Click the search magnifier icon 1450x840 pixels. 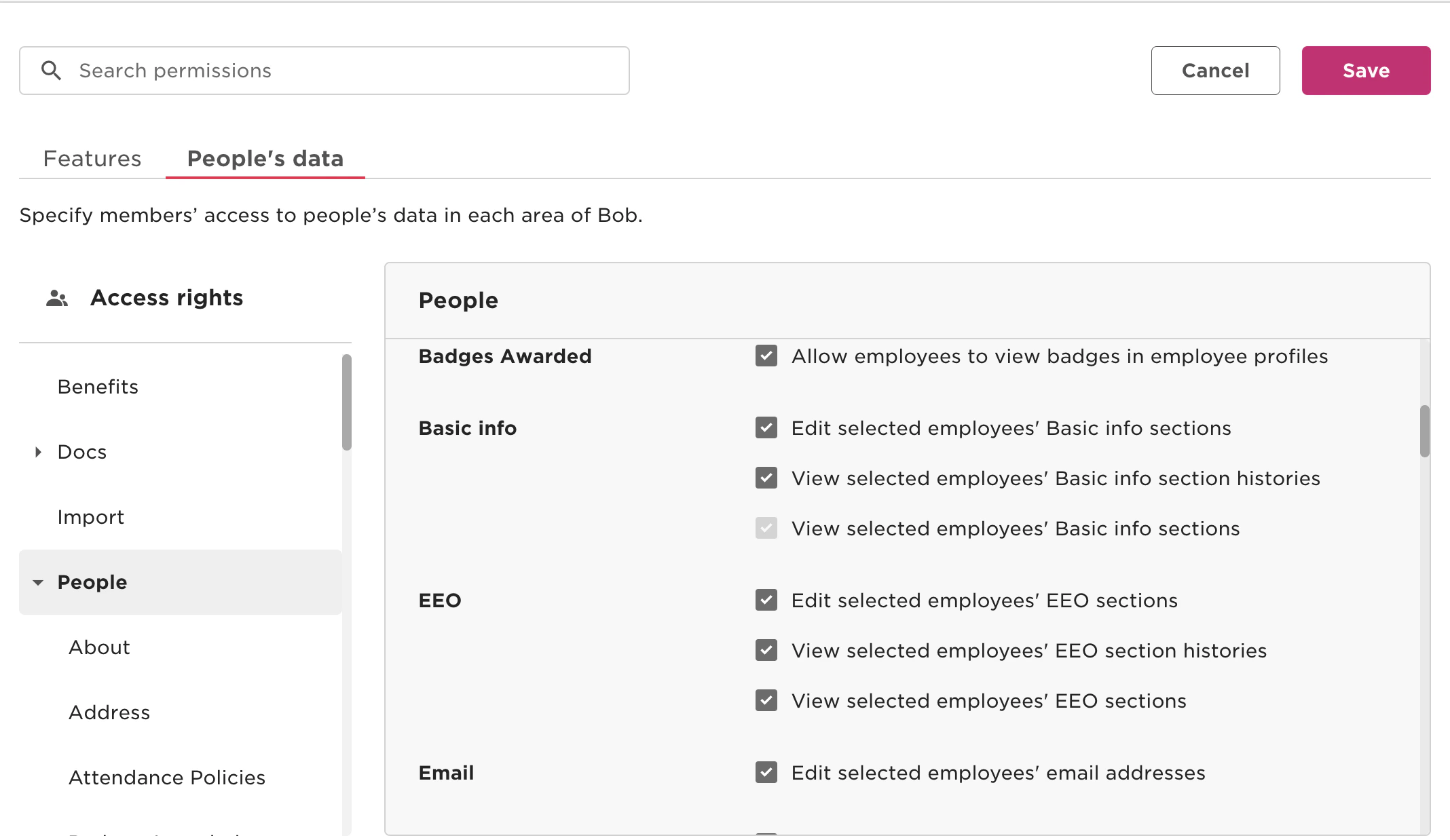pyautogui.click(x=52, y=70)
